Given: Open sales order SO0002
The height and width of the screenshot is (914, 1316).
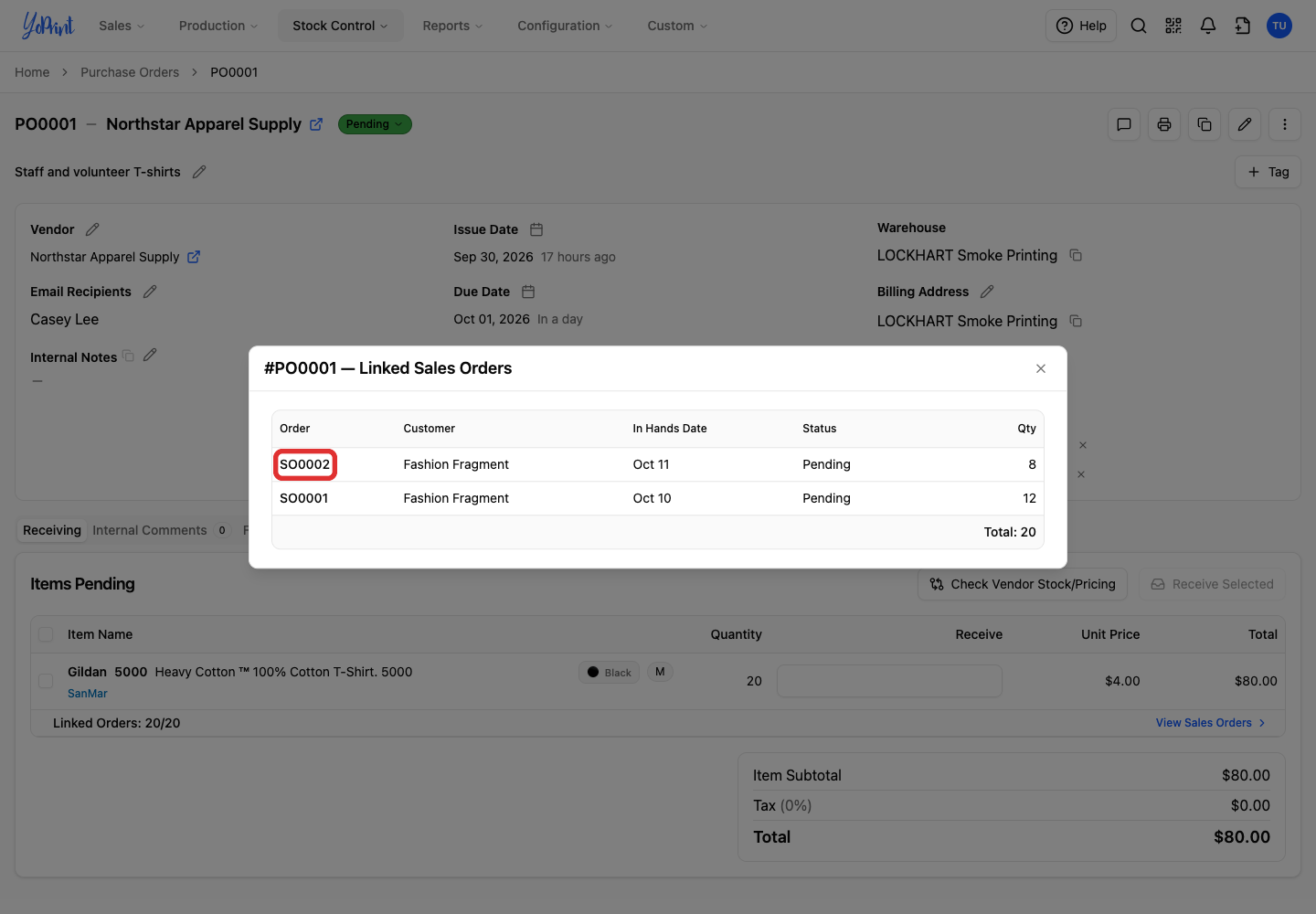Looking at the screenshot, I should (304, 464).
